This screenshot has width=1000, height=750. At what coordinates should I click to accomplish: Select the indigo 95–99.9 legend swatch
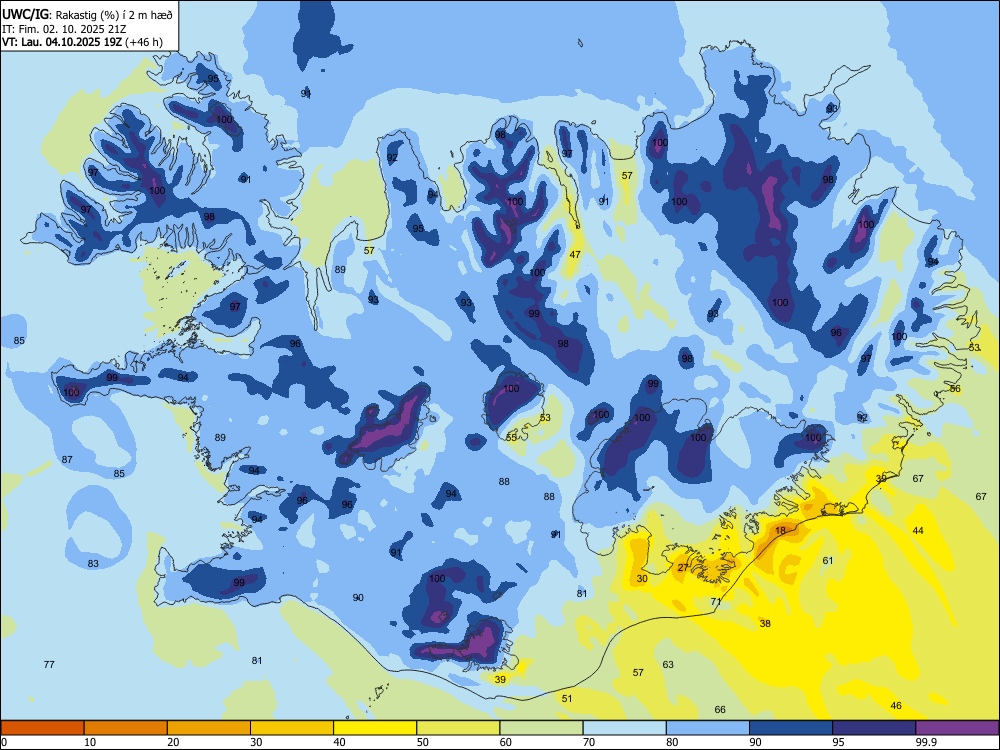(x=874, y=728)
